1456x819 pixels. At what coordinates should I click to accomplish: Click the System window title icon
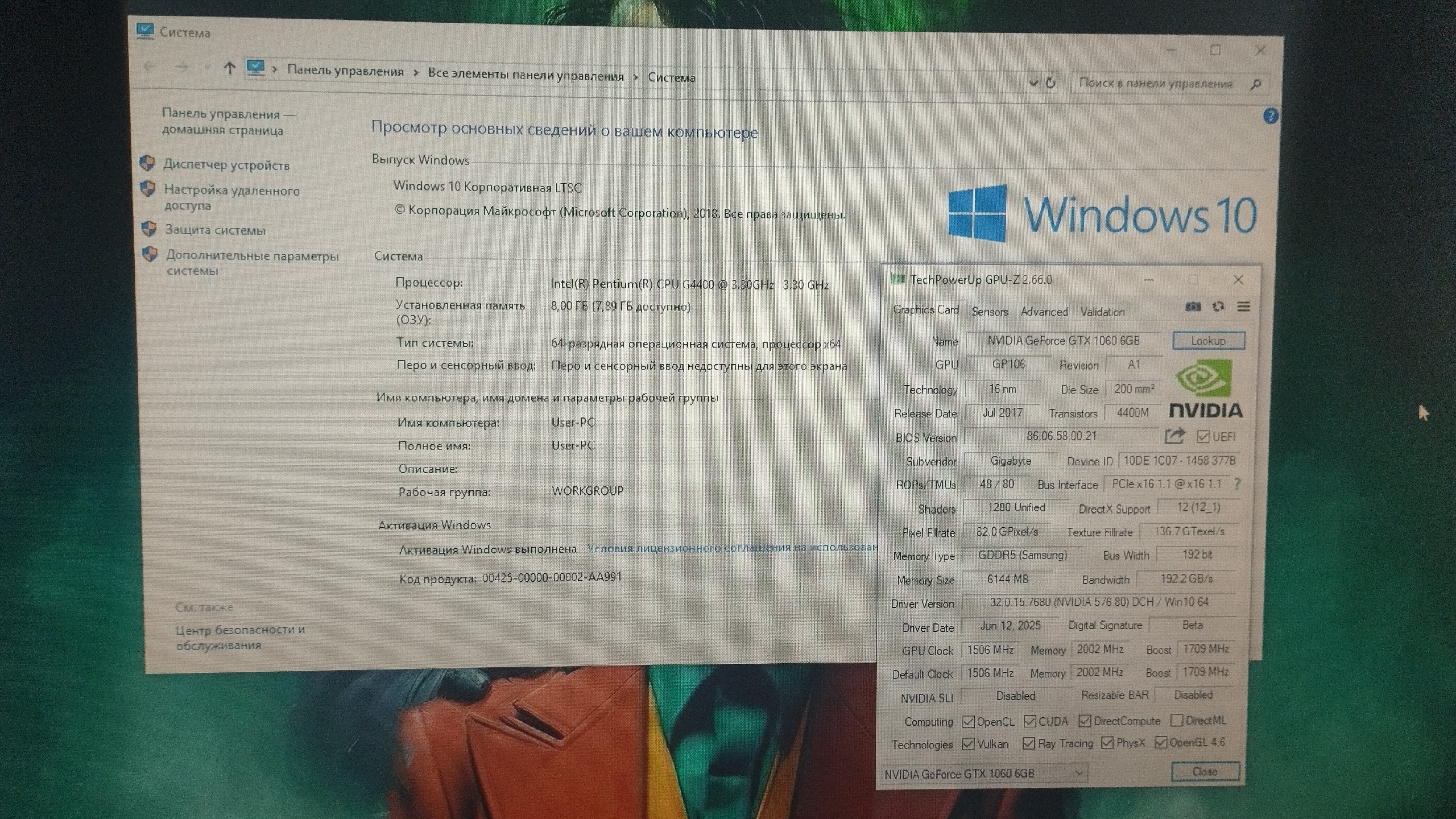[x=145, y=31]
